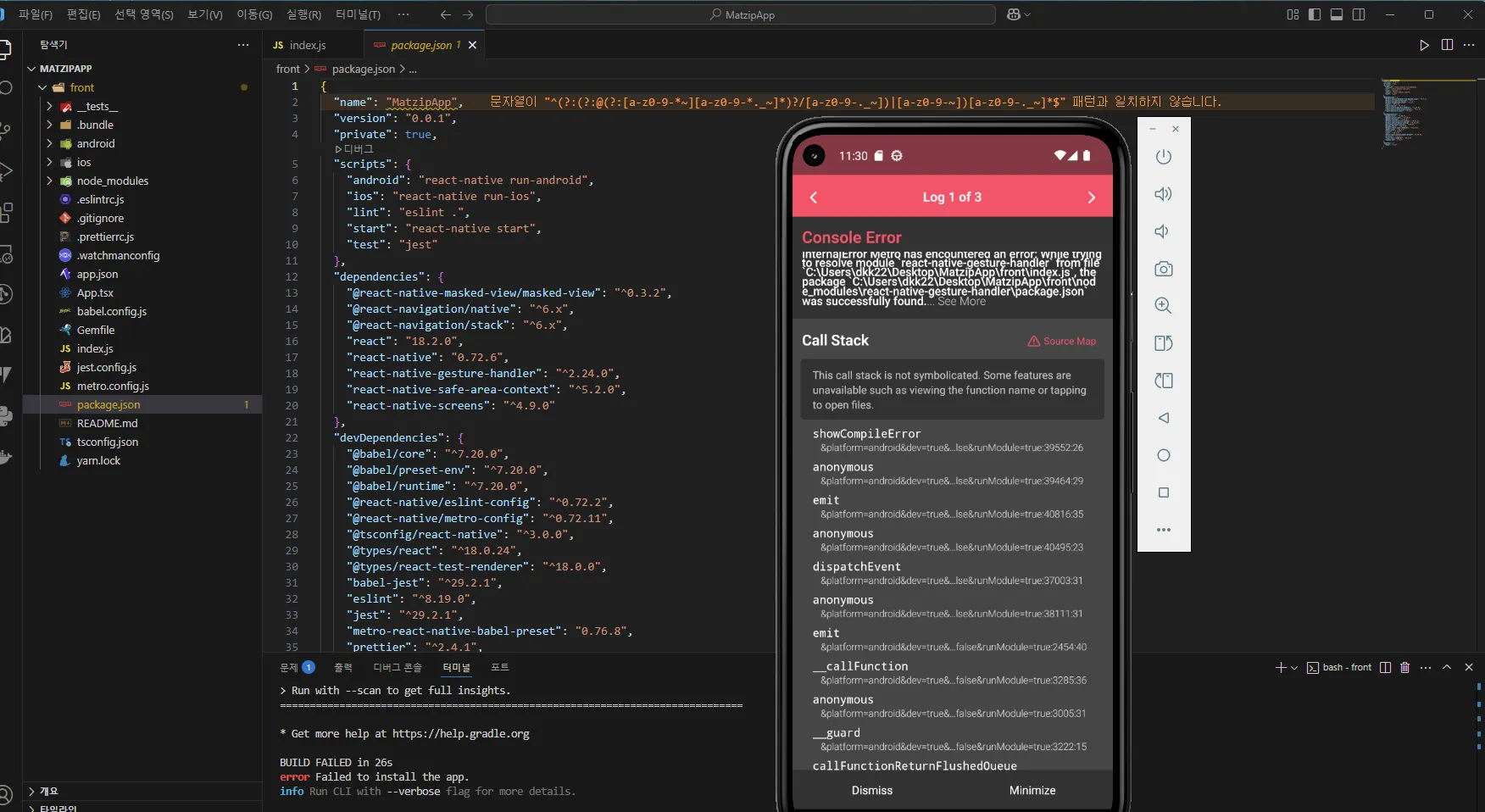Open new terminal launch profile dropdown
Screen dimensions: 1485x812
[1294, 668]
